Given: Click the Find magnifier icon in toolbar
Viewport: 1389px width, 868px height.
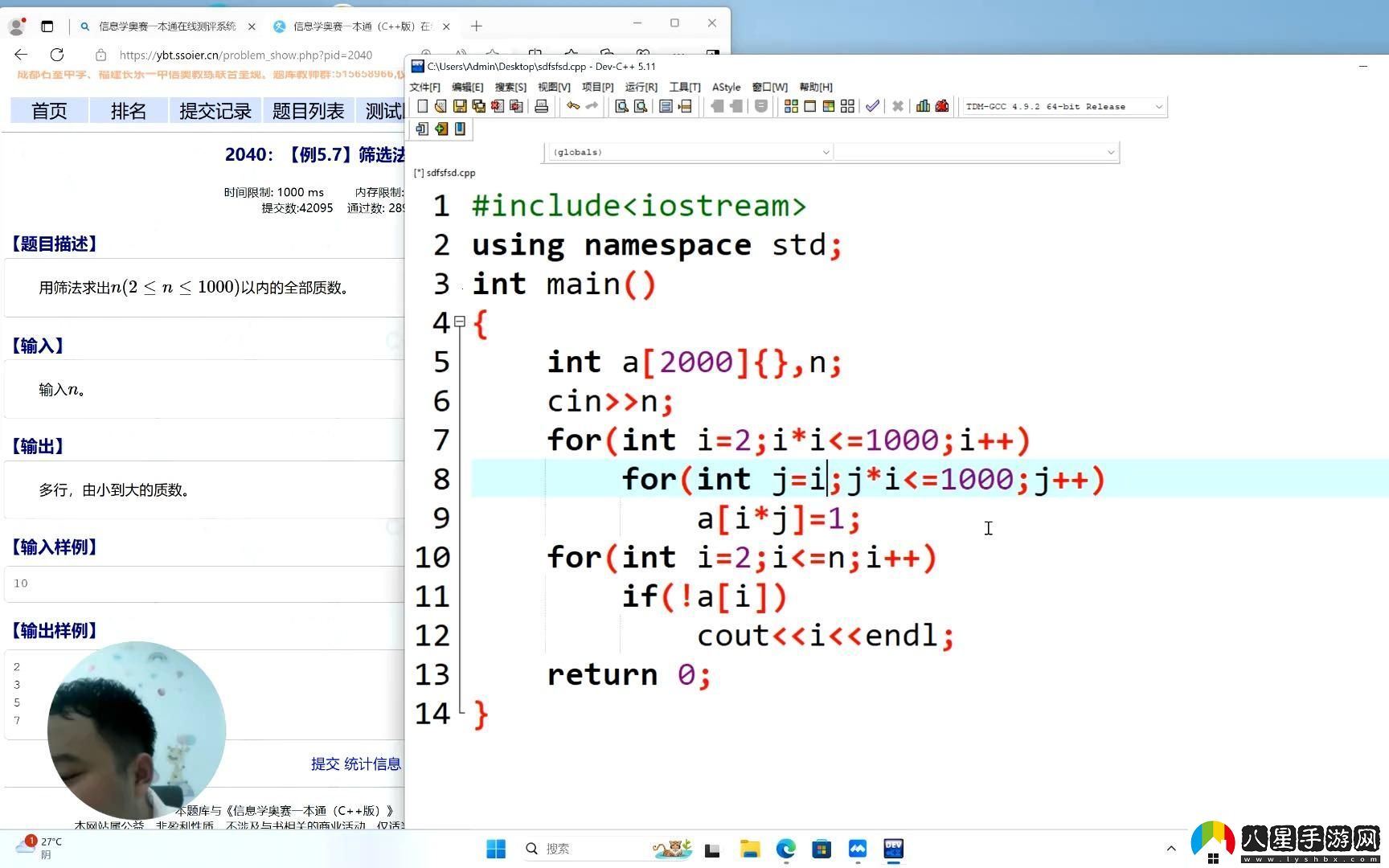Looking at the screenshot, I should (x=621, y=107).
